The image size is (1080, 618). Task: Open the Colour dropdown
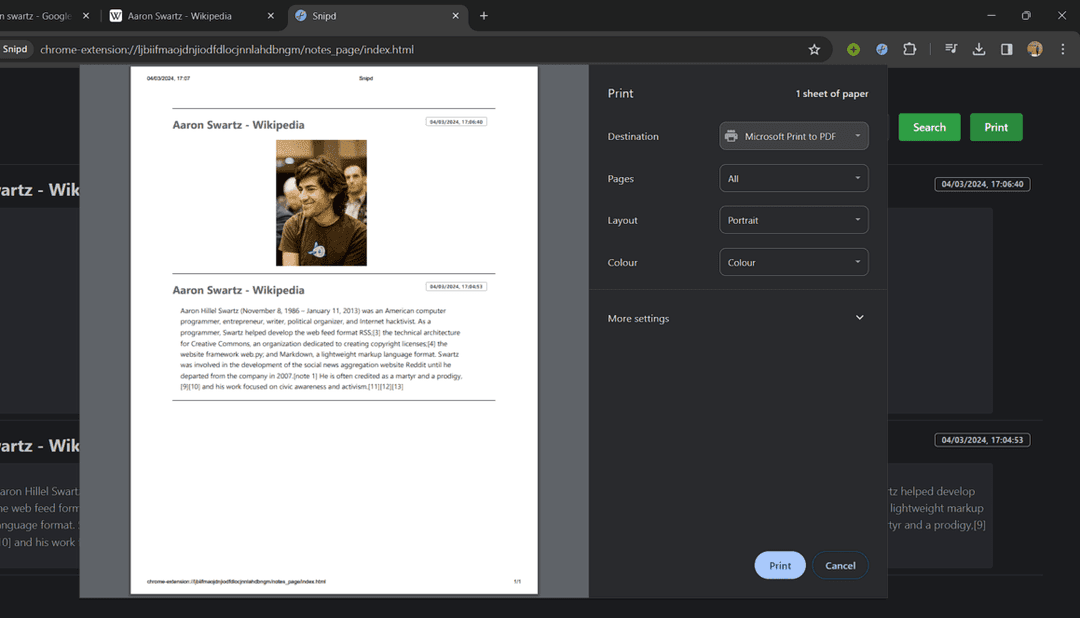(x=793, y=262)
